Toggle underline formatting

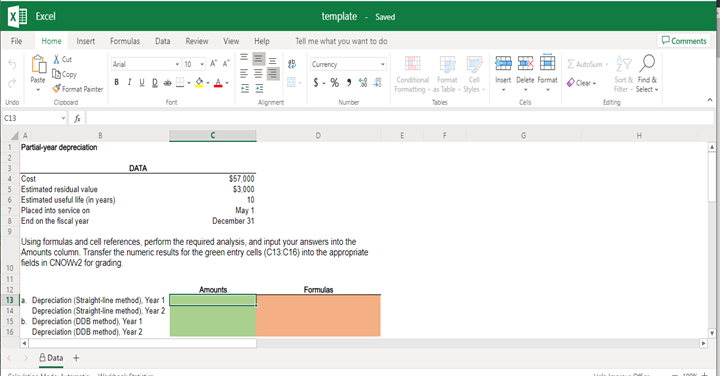(x=142, y=83)
